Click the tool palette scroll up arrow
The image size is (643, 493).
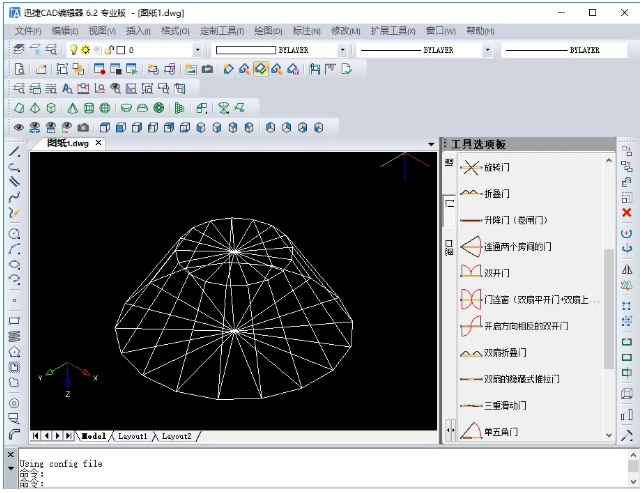[609, 161]
